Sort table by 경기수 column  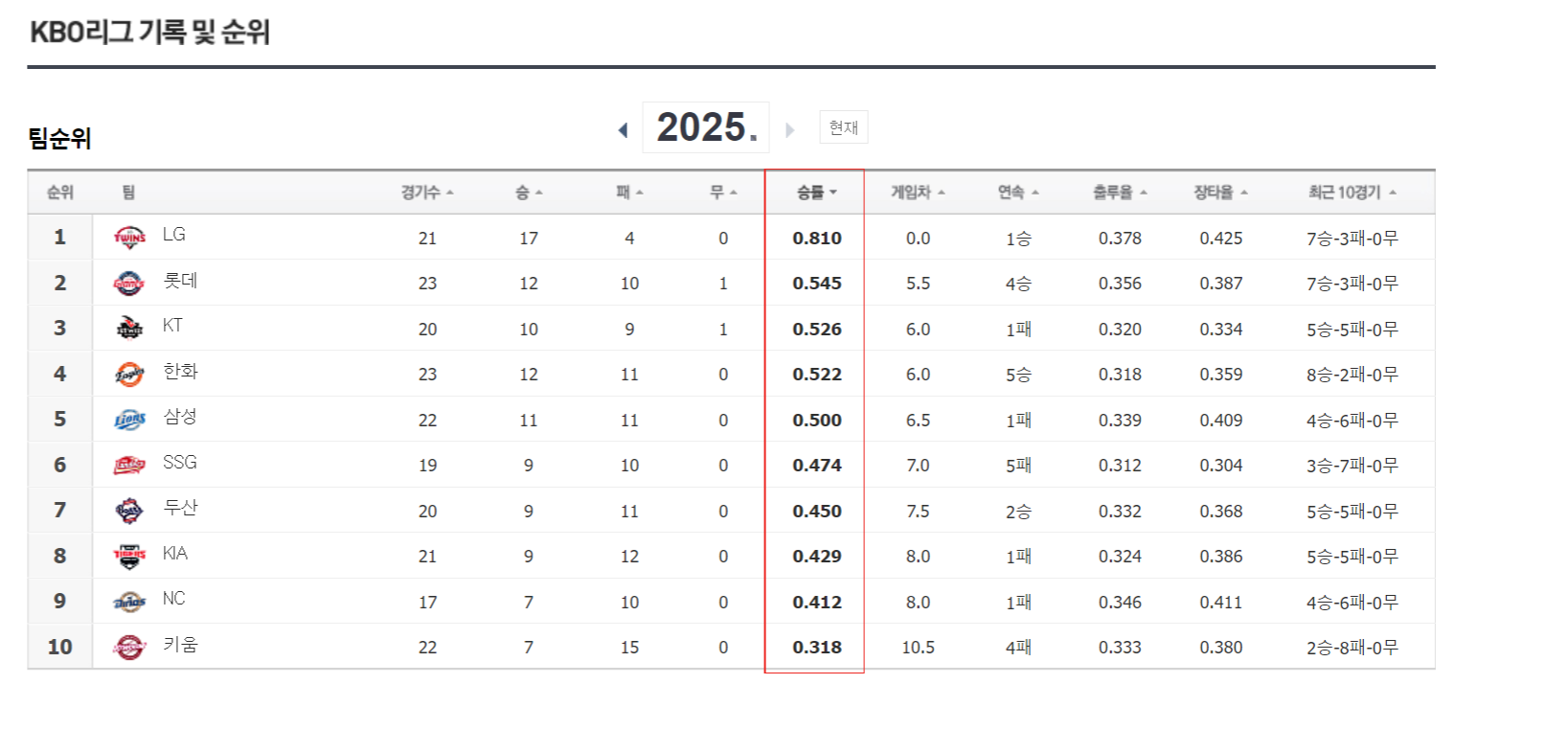pos(427,193)
